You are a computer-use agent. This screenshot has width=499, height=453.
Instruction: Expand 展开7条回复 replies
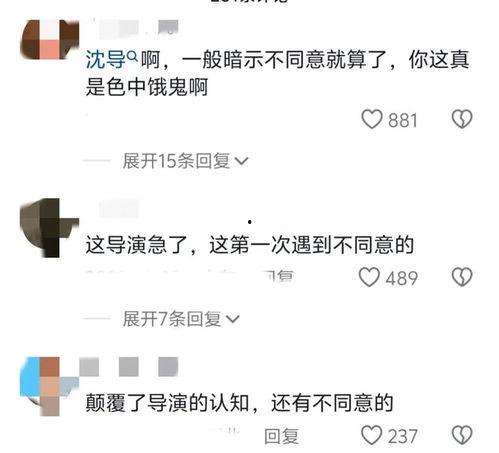tap(181, 319)
